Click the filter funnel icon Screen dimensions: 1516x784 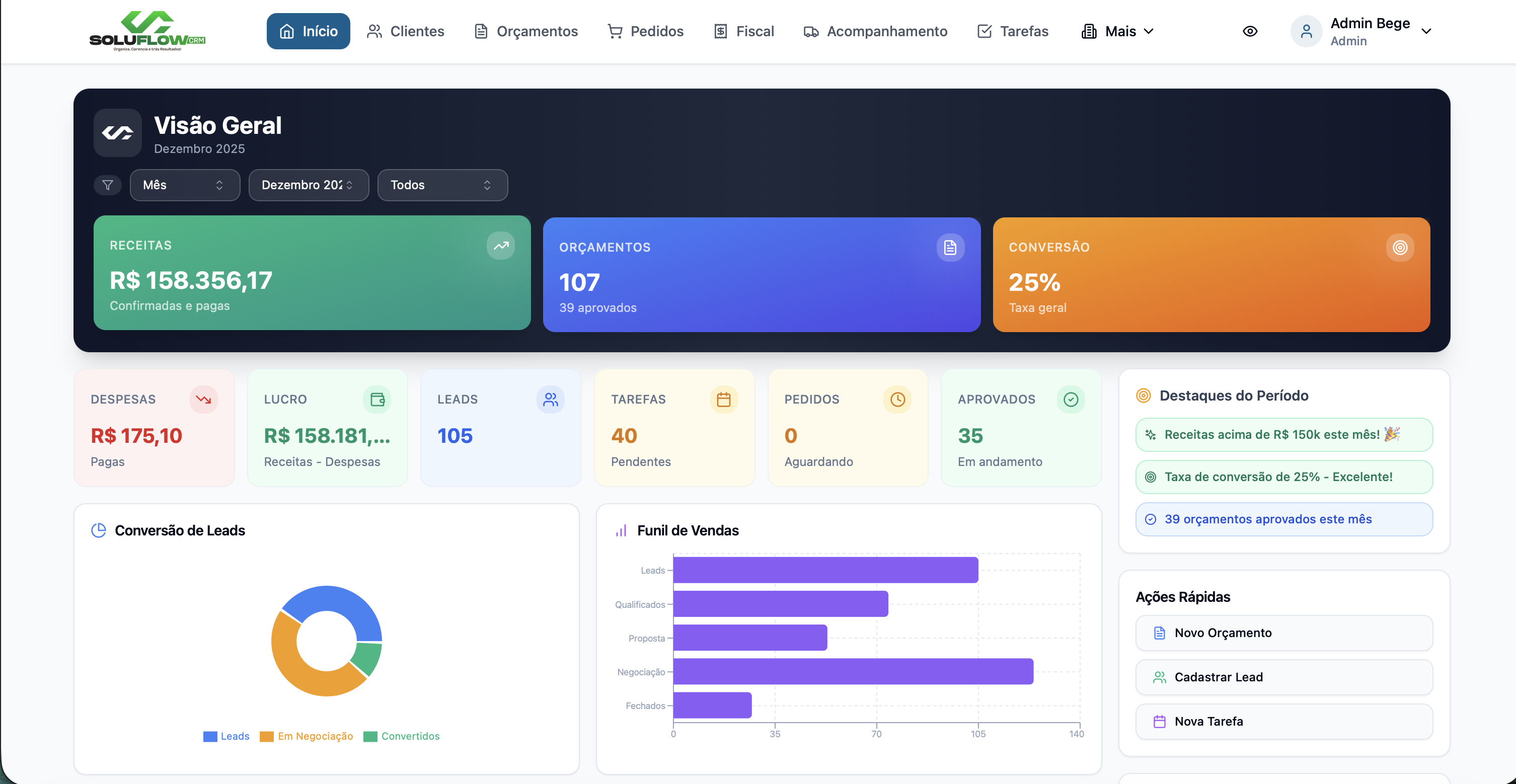click(x=107, y=185)
